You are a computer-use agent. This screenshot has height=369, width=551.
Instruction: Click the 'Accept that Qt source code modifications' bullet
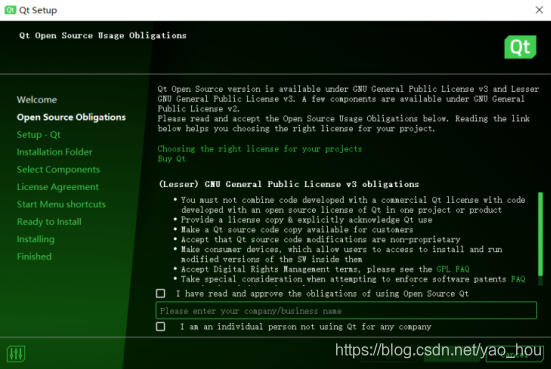coord(320,239)
